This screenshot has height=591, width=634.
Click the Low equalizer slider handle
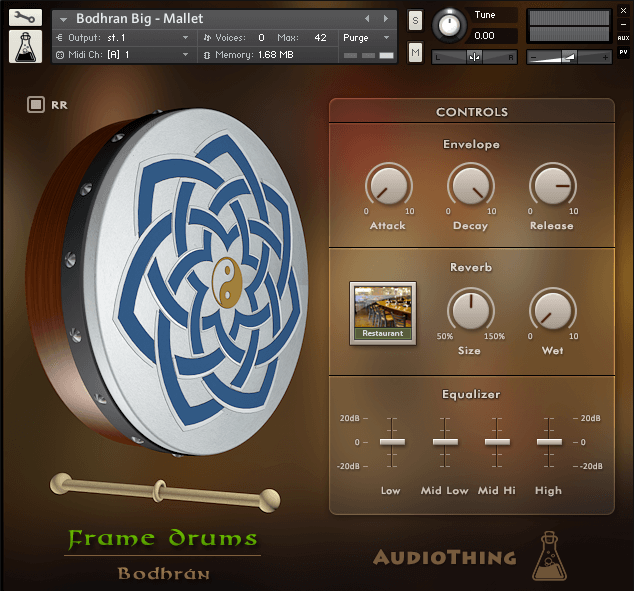click(x=392, y=442)
